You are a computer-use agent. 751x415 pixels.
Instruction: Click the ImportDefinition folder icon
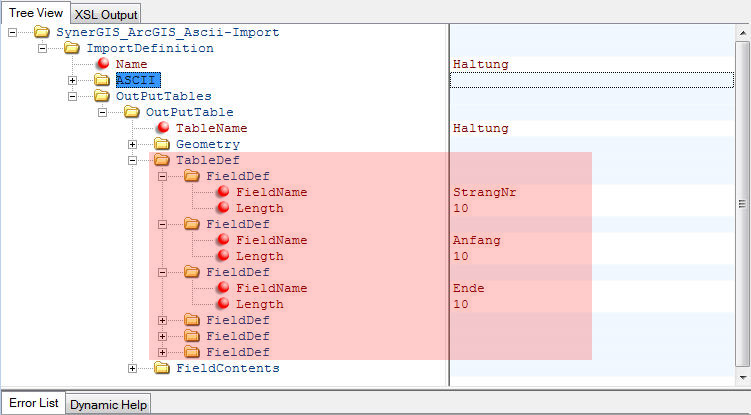(x=72, y=48)
